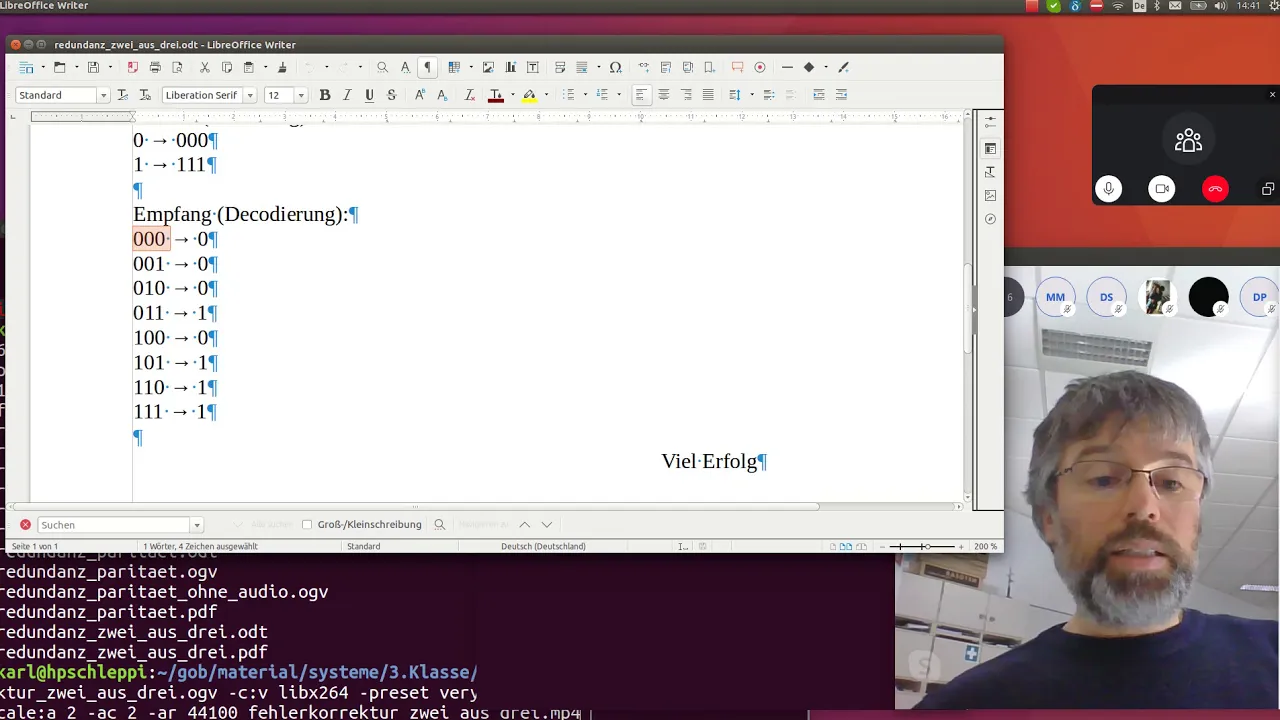Select the diamond Basic Shapes tool

[809, 67]
